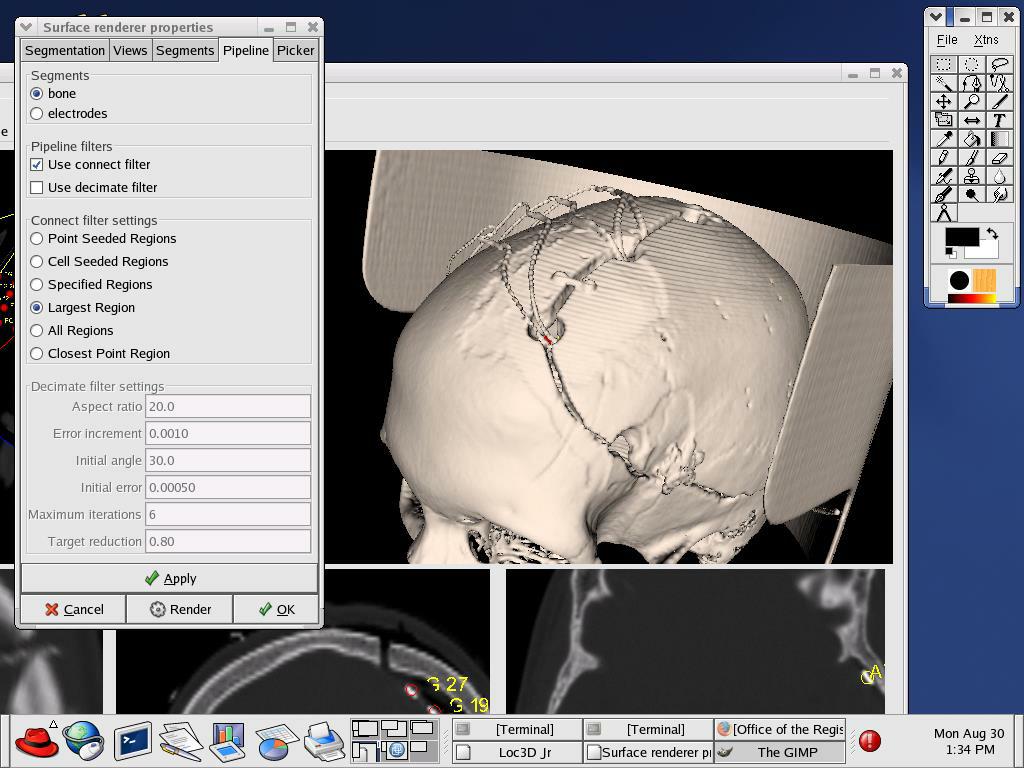Select the Color Picker eyedropper tool

pos(944,139)
